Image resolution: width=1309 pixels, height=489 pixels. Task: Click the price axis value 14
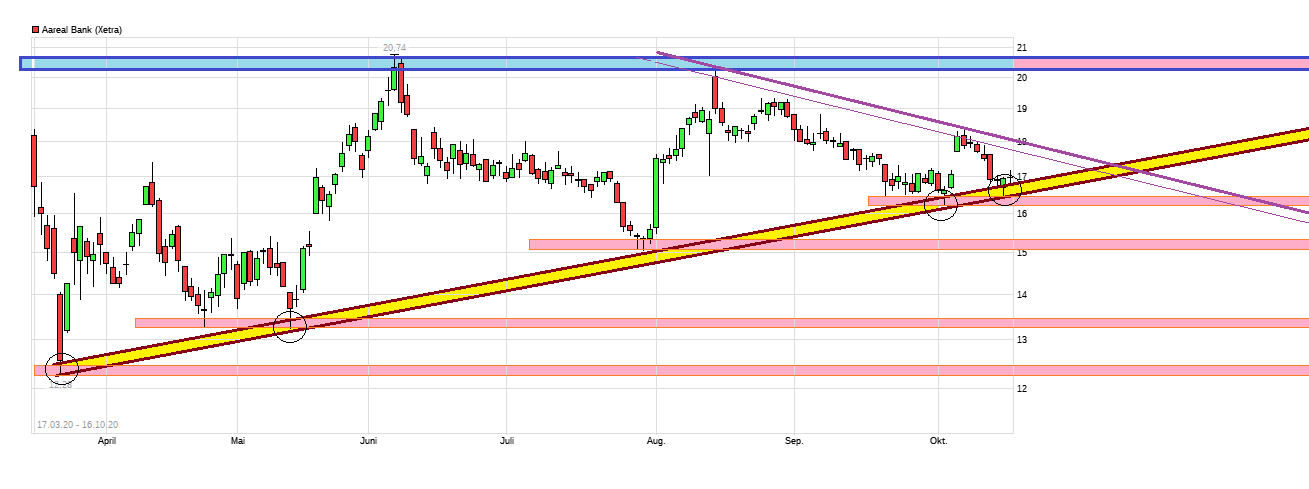[x=1022, y=294]
